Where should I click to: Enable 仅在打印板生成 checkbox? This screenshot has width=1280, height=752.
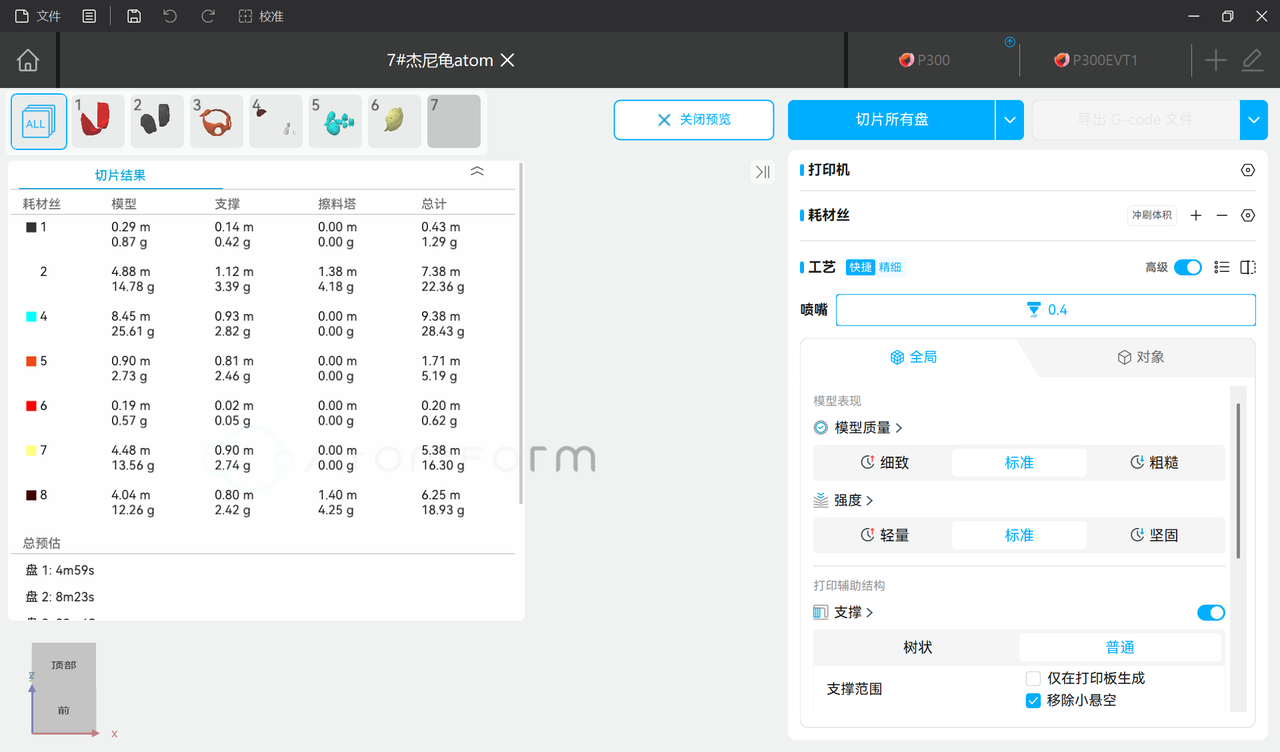click(1034, 678)
